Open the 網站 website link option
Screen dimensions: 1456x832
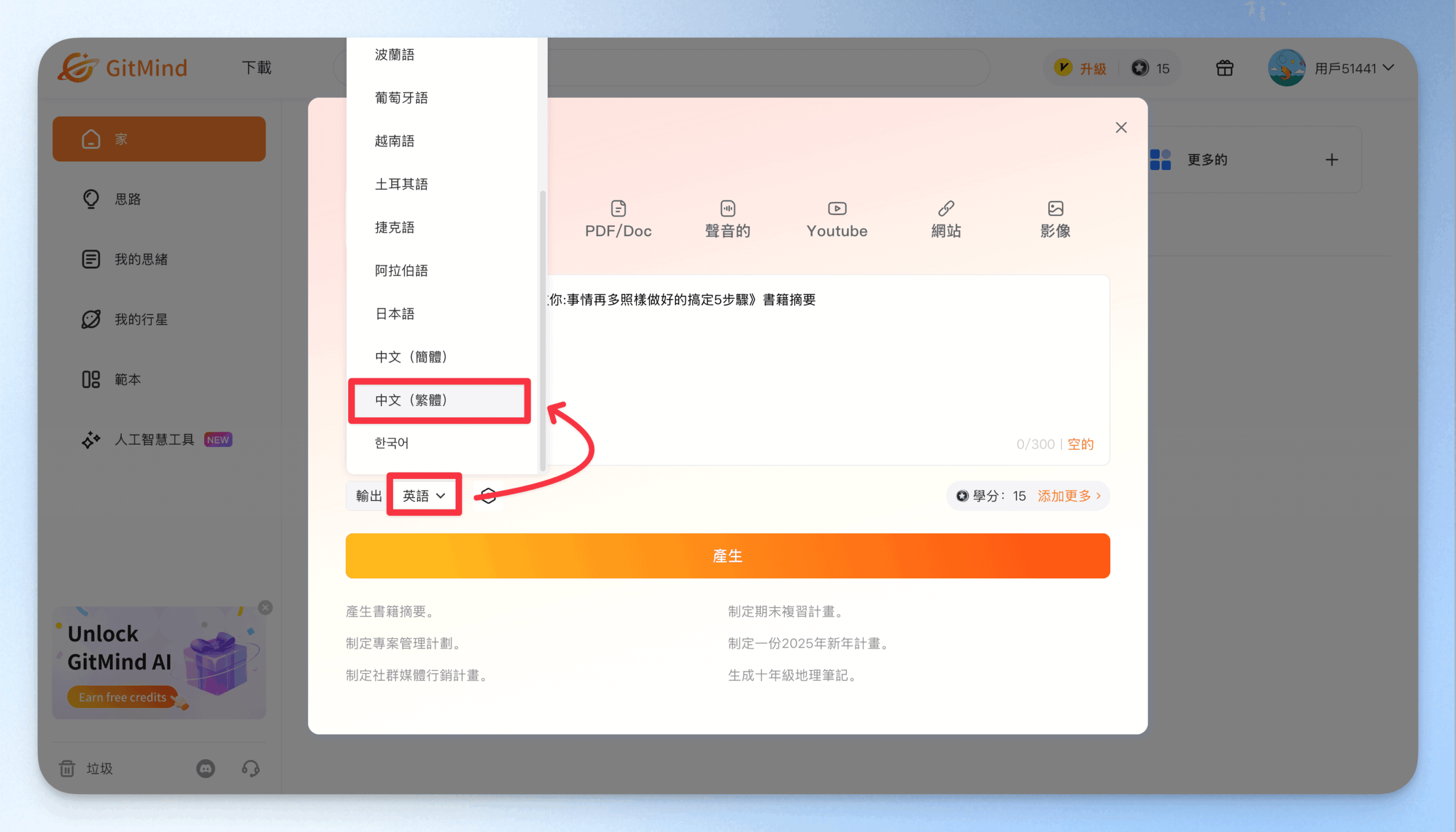[x=946, y=220]
